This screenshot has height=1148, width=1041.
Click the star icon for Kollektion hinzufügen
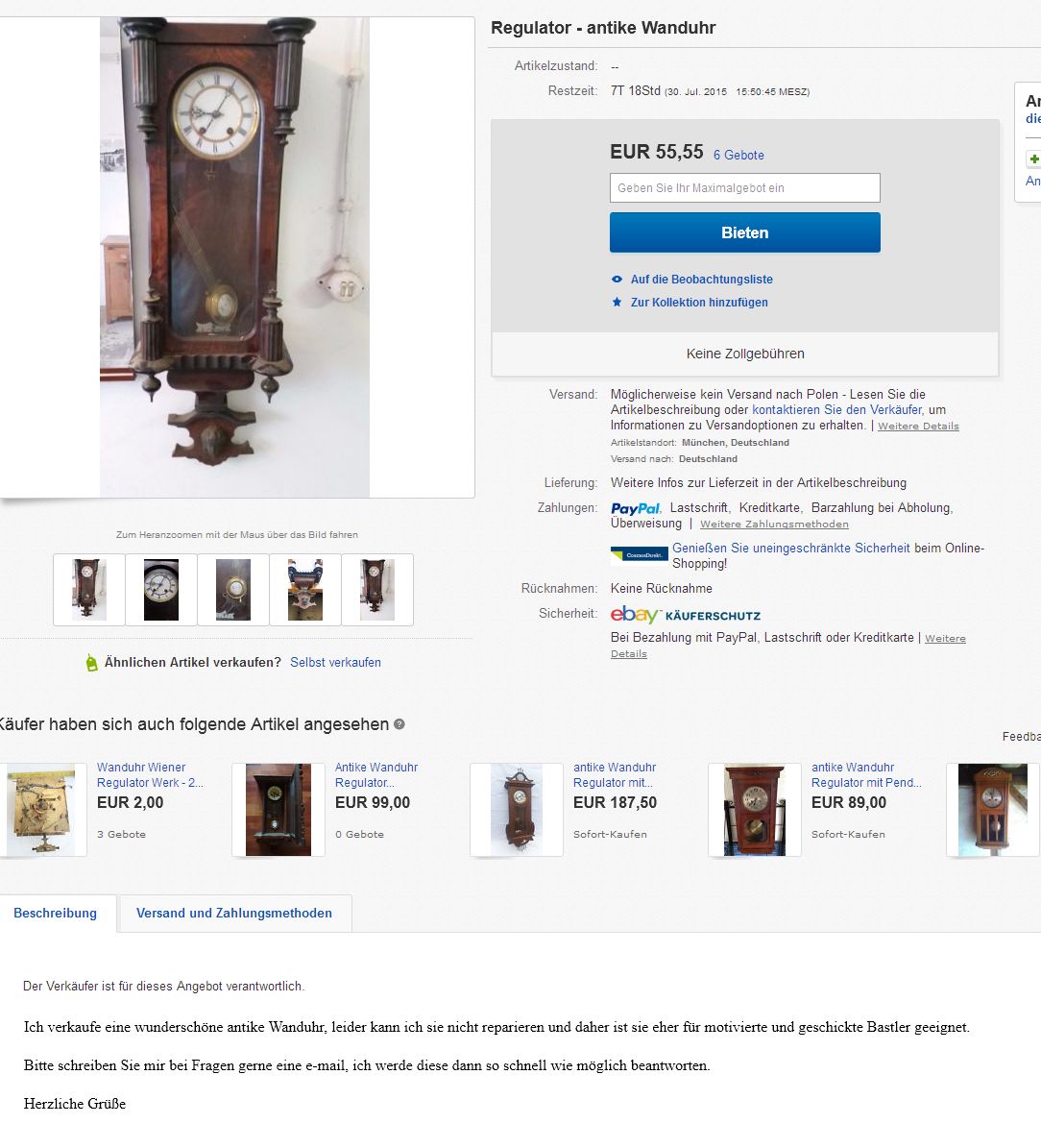point(617,302)
